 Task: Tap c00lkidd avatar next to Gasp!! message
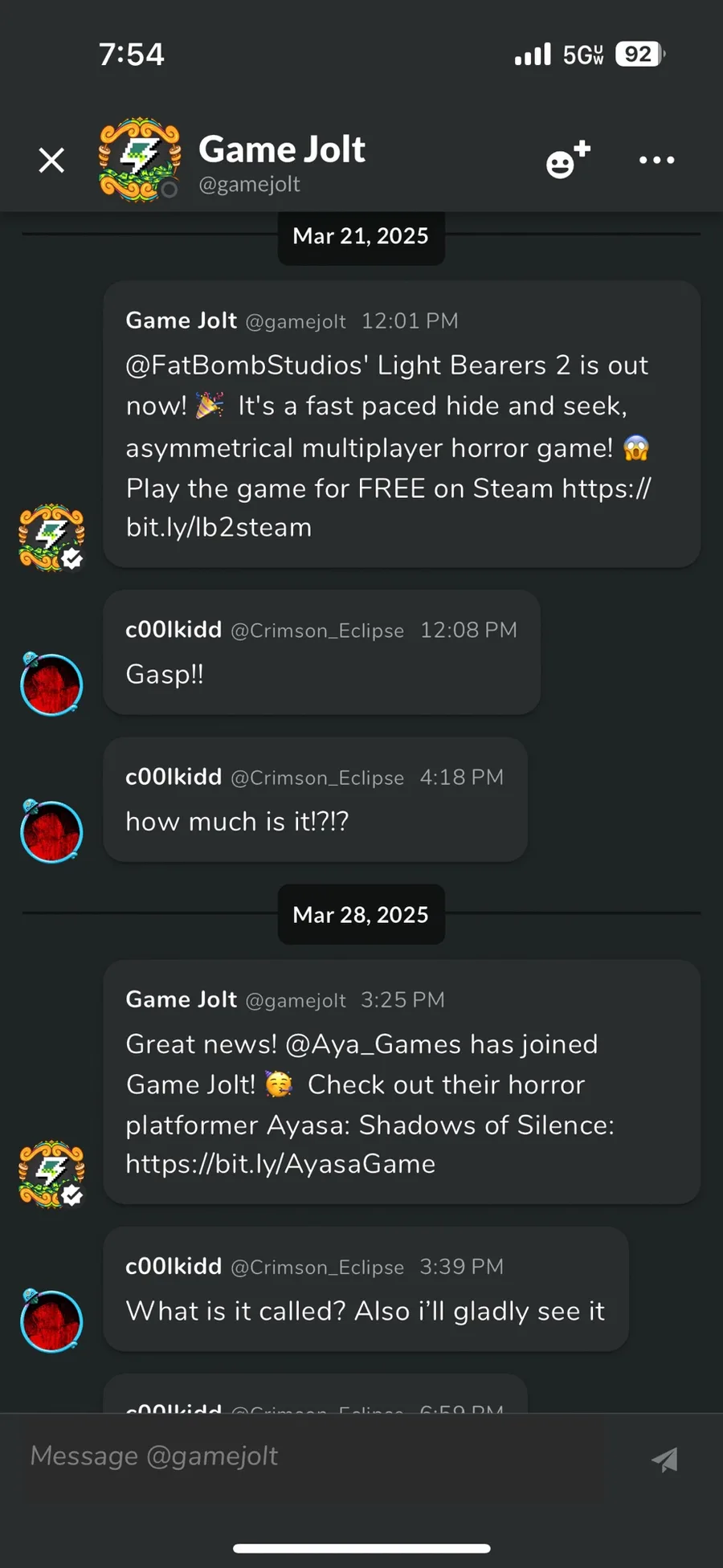[x=51, y=684]
